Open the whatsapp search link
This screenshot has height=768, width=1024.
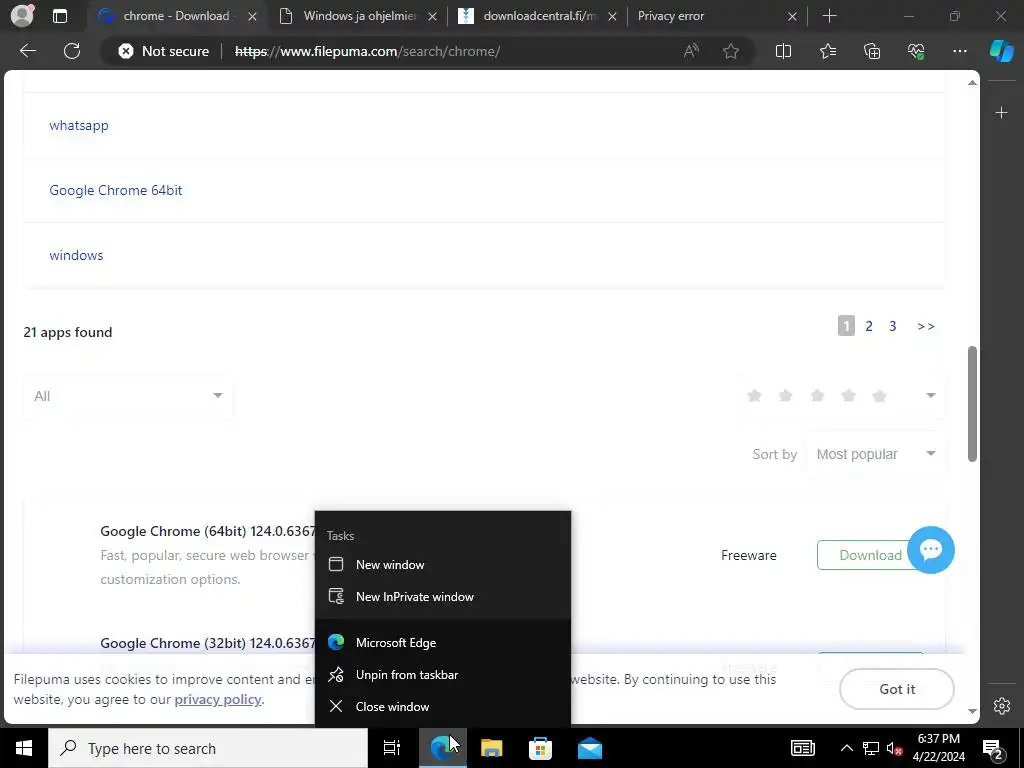(79, 125)
